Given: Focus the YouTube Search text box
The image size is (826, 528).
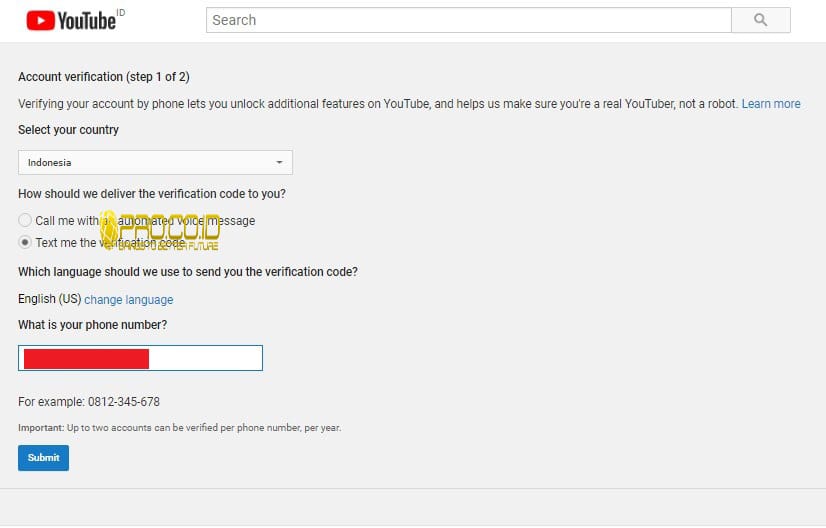Looking at the screenshot, I should pos(468,20).
